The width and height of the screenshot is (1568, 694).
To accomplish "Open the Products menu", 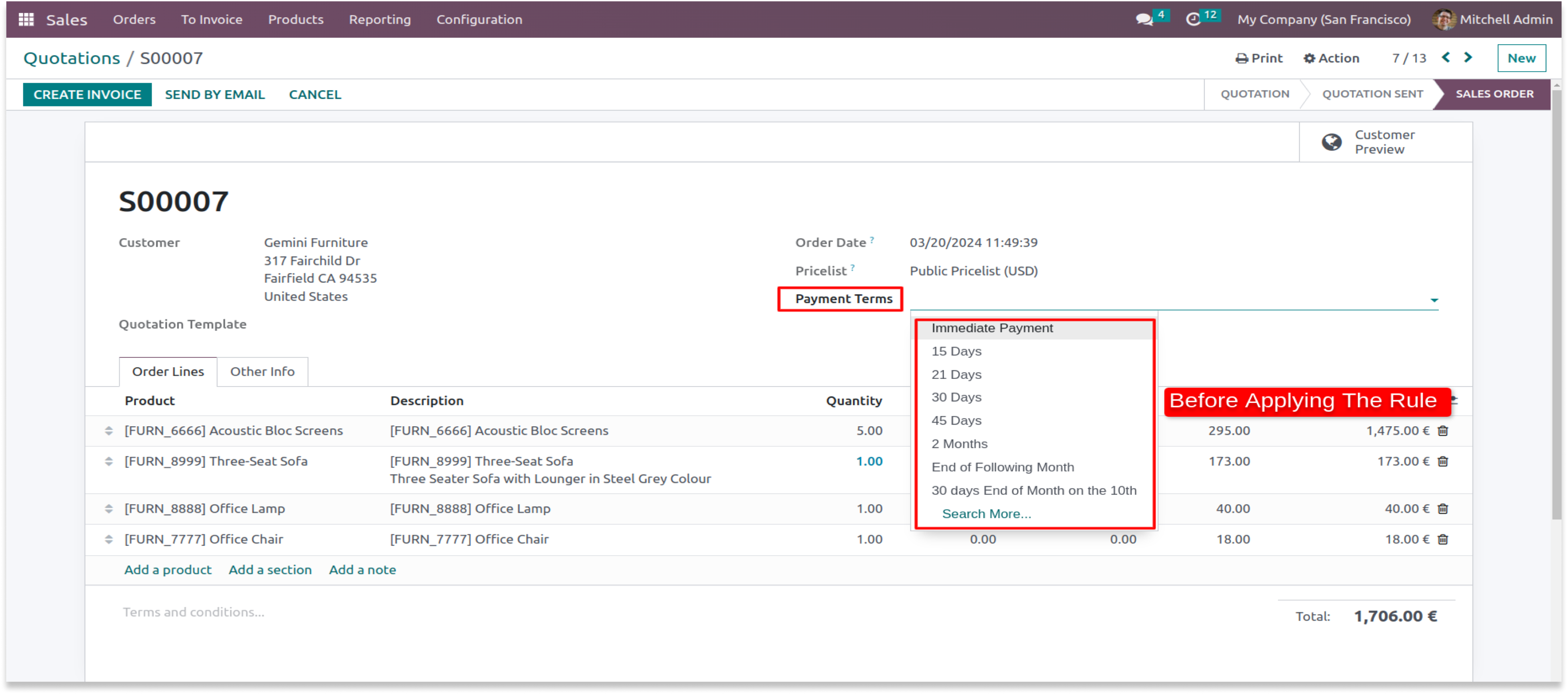I will [x=295, y=19].
